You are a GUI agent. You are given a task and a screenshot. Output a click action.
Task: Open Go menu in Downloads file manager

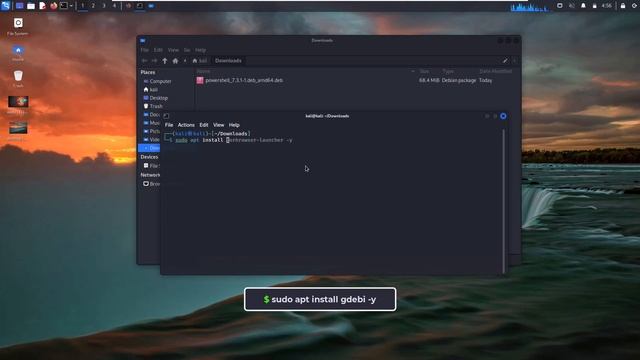[187, 50]
